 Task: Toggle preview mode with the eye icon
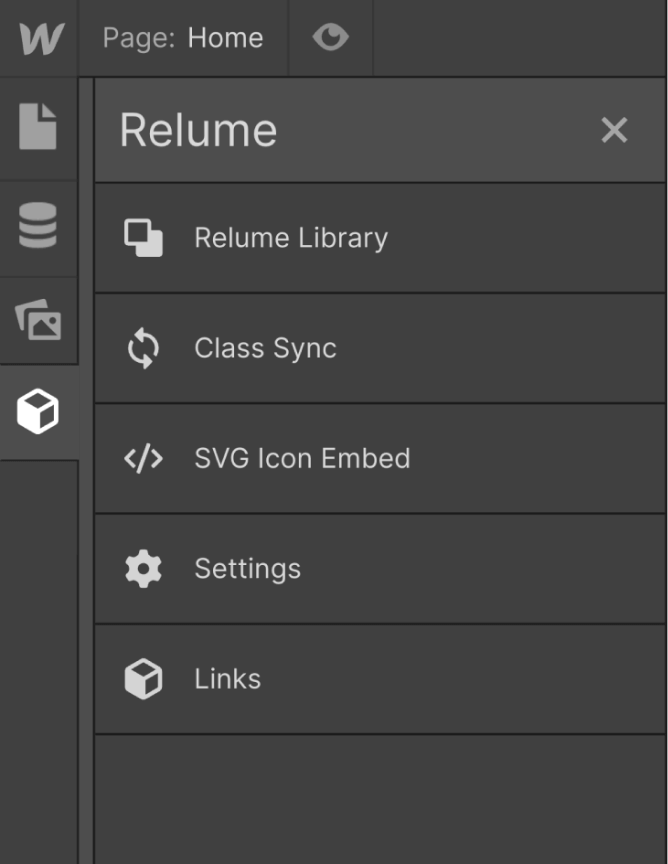(x=330, y=37)
